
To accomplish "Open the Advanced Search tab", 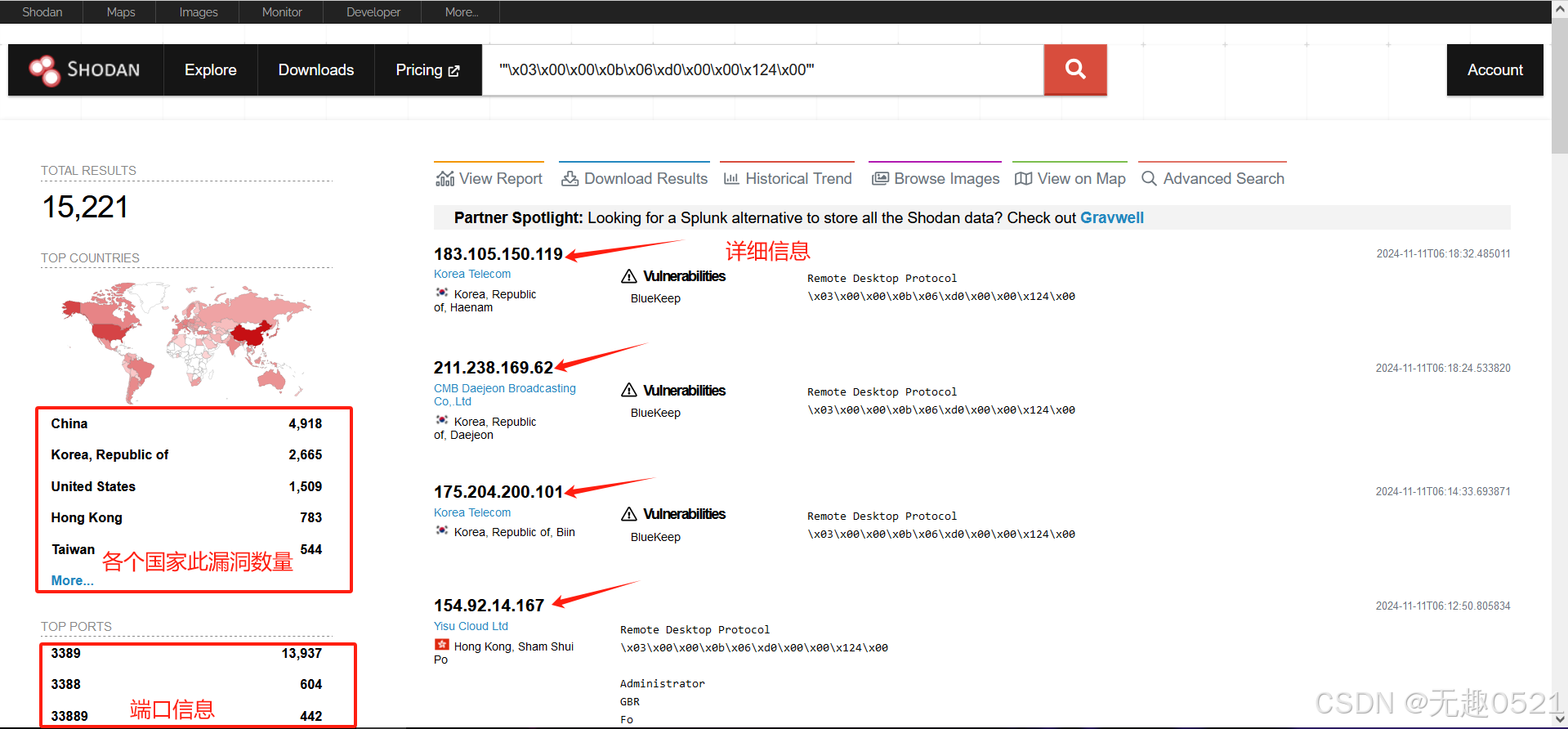I will 1213,177.
